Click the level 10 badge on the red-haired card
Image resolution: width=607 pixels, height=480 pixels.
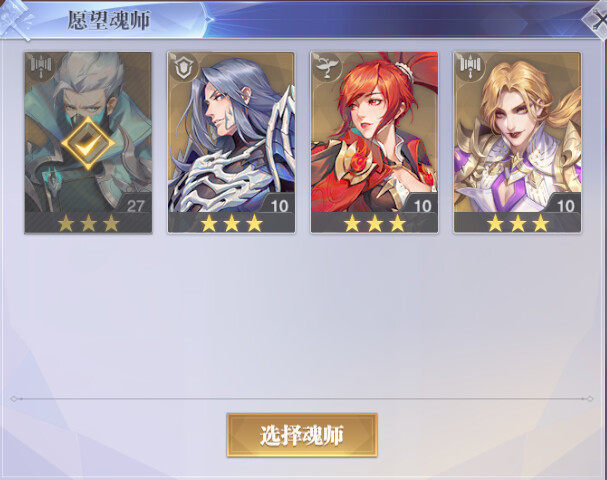(x=422, y=205)
